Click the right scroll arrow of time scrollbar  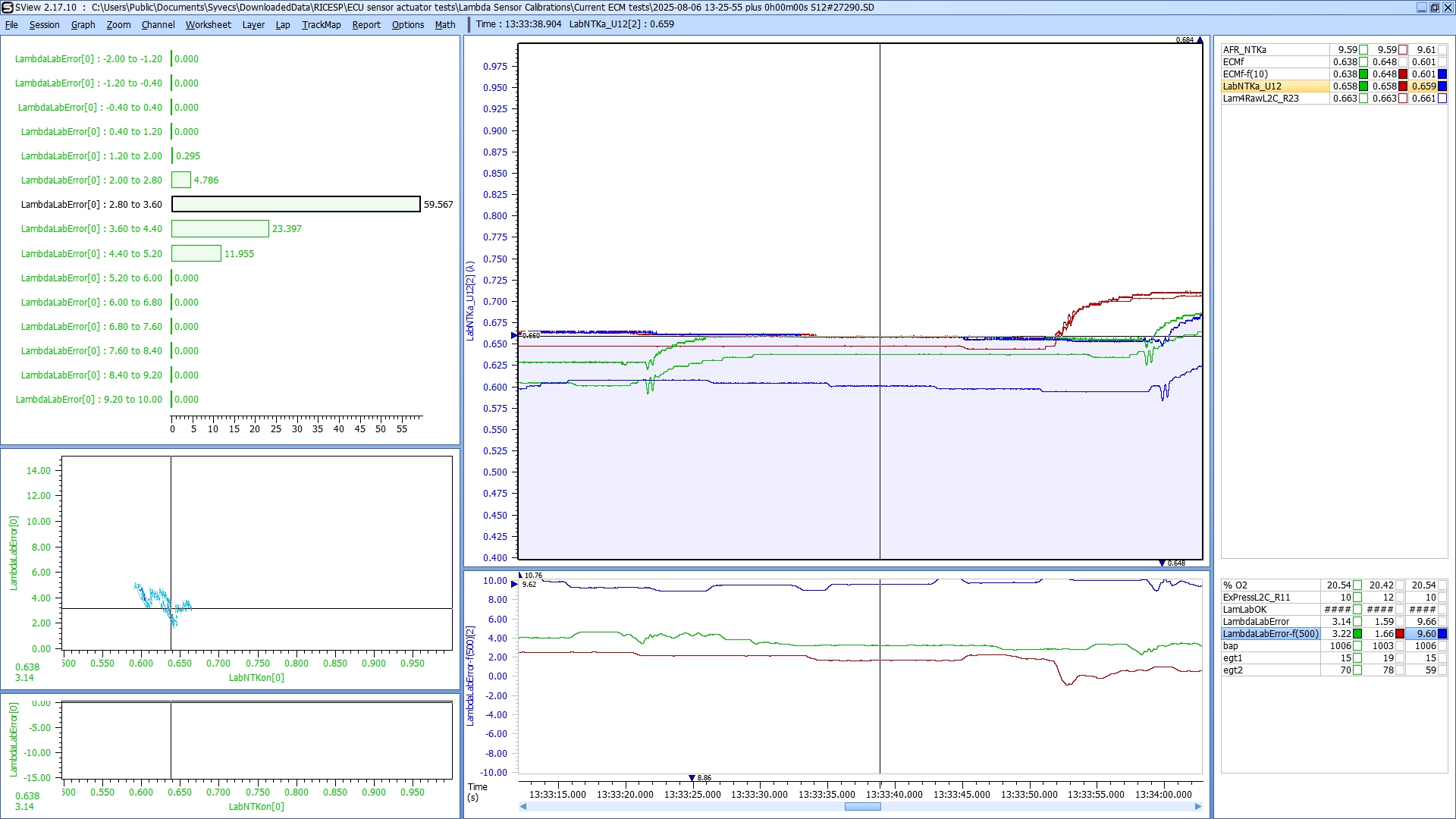1198,807
